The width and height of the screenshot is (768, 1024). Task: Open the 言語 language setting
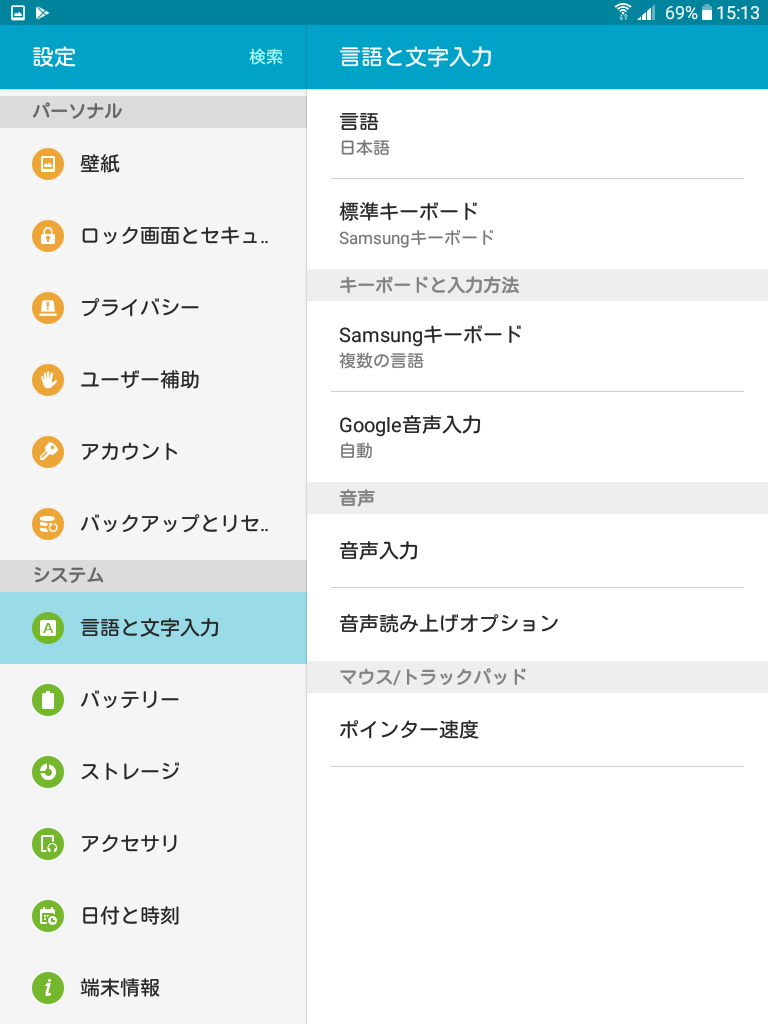click(537, 134)
